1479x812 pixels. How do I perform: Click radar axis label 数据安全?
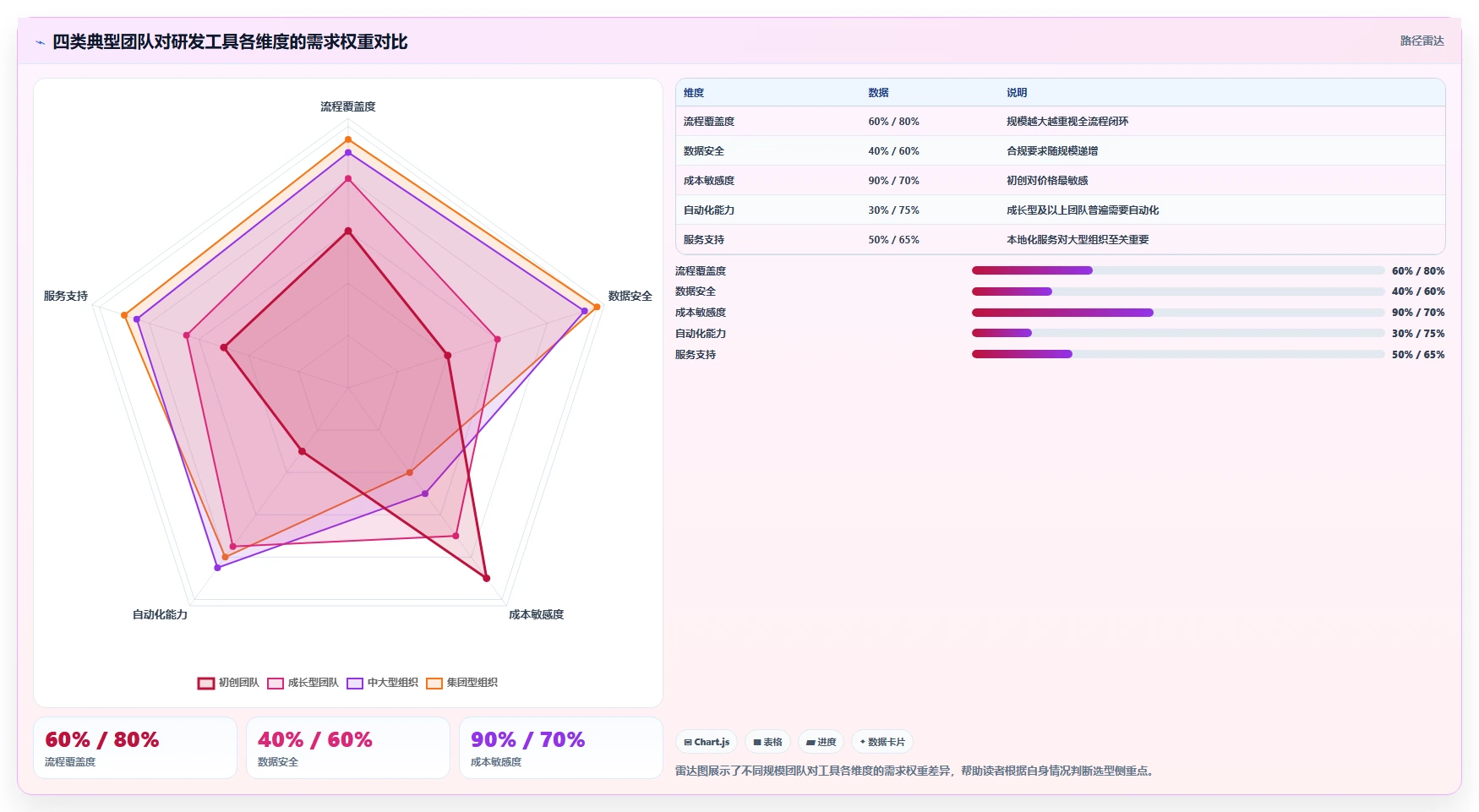point(630,296)
